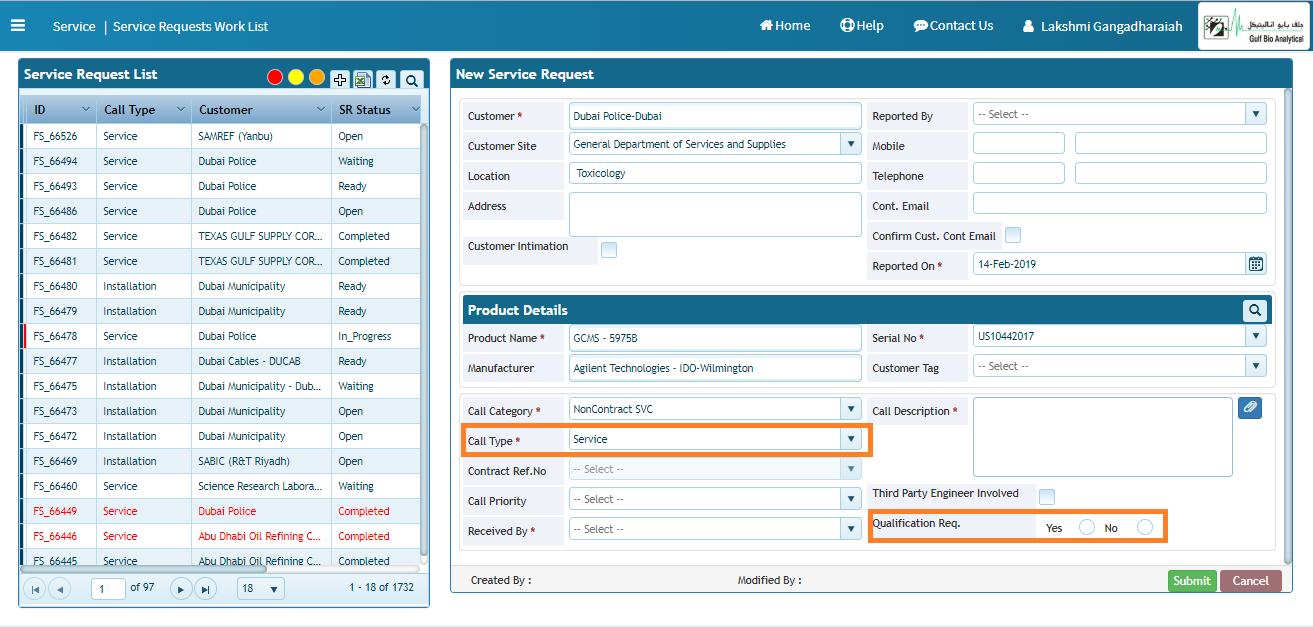Select the red row FS_66449 Dubai Police
This screenshot has width=1313, height=627.
click(x=221, y=511)
